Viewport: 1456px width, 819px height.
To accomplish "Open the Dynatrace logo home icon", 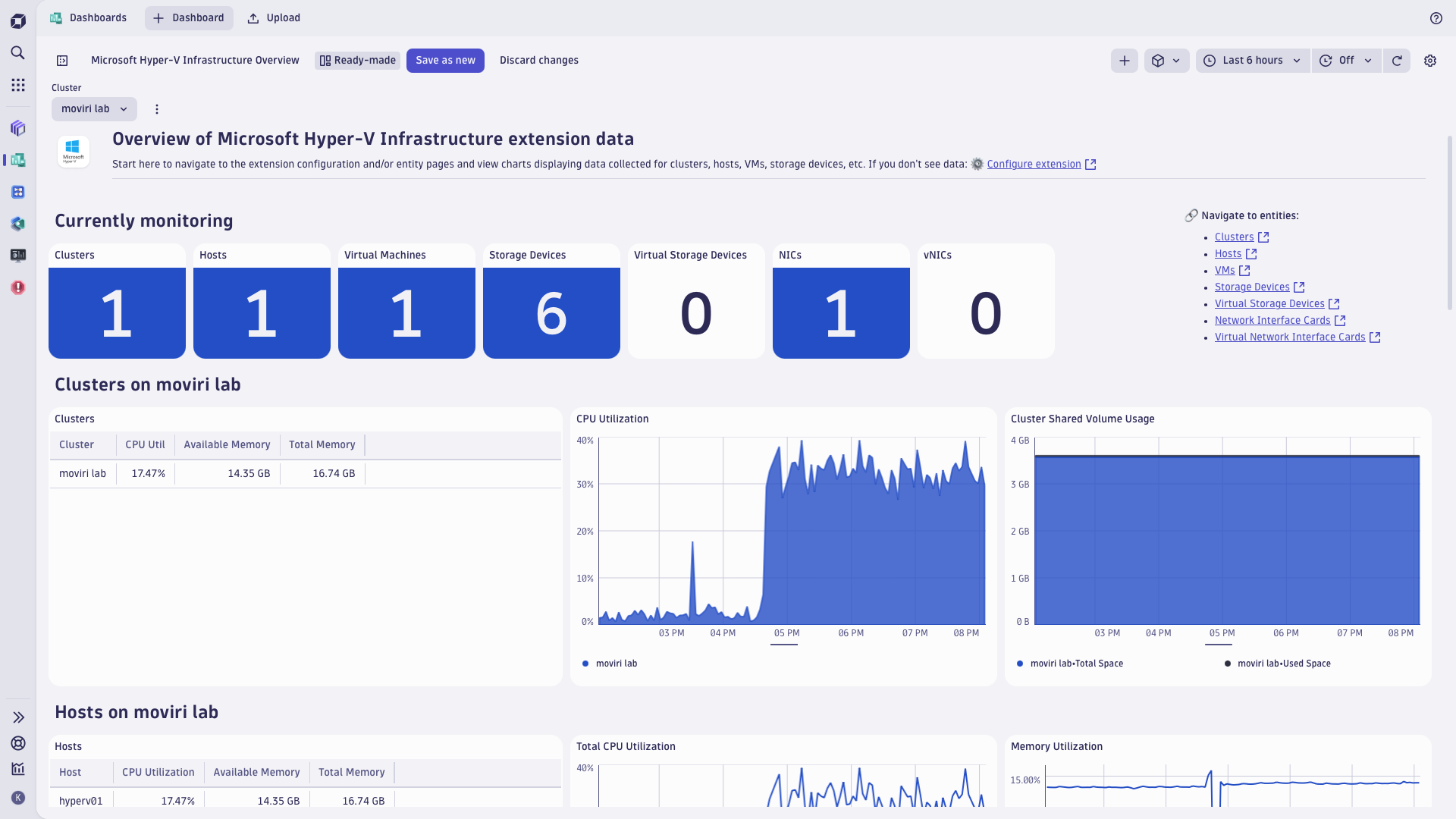I will [18, 21].
